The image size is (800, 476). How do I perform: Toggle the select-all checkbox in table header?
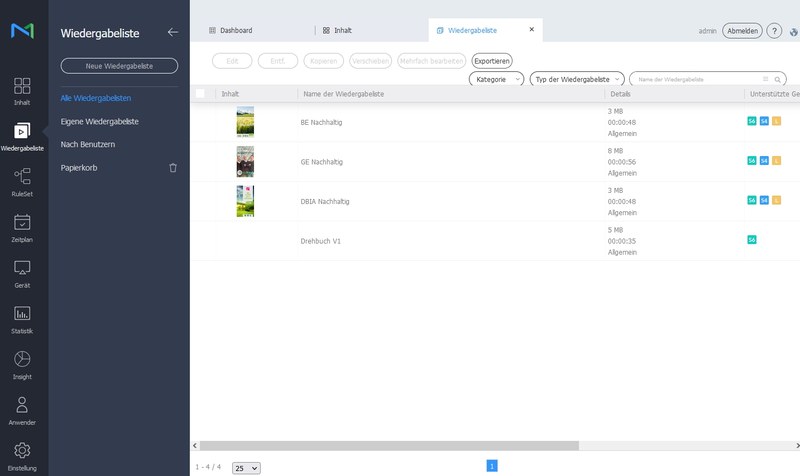[200, 93]
